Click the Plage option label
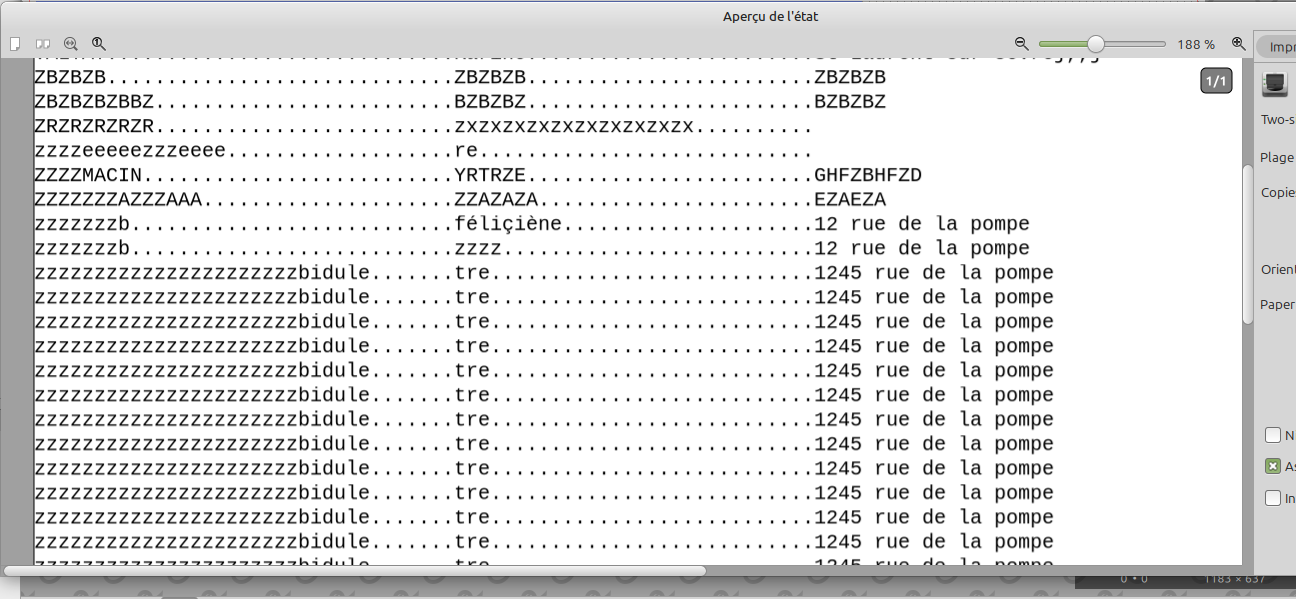Image resolution: width=1296 pixels, height=599 pixels. (x=1277, y=157)
